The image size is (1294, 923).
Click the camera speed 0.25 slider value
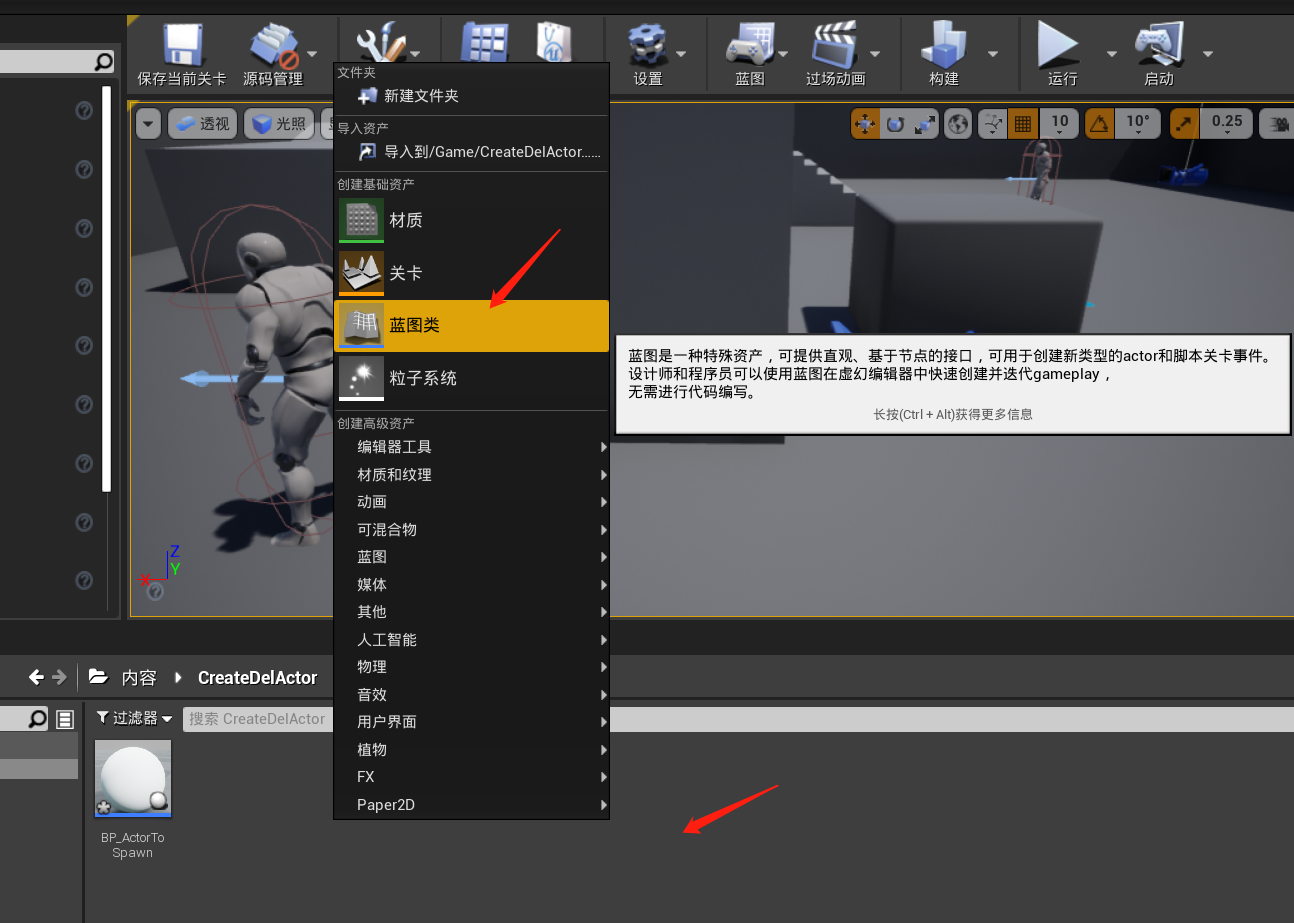click(x=1225, y=123)
